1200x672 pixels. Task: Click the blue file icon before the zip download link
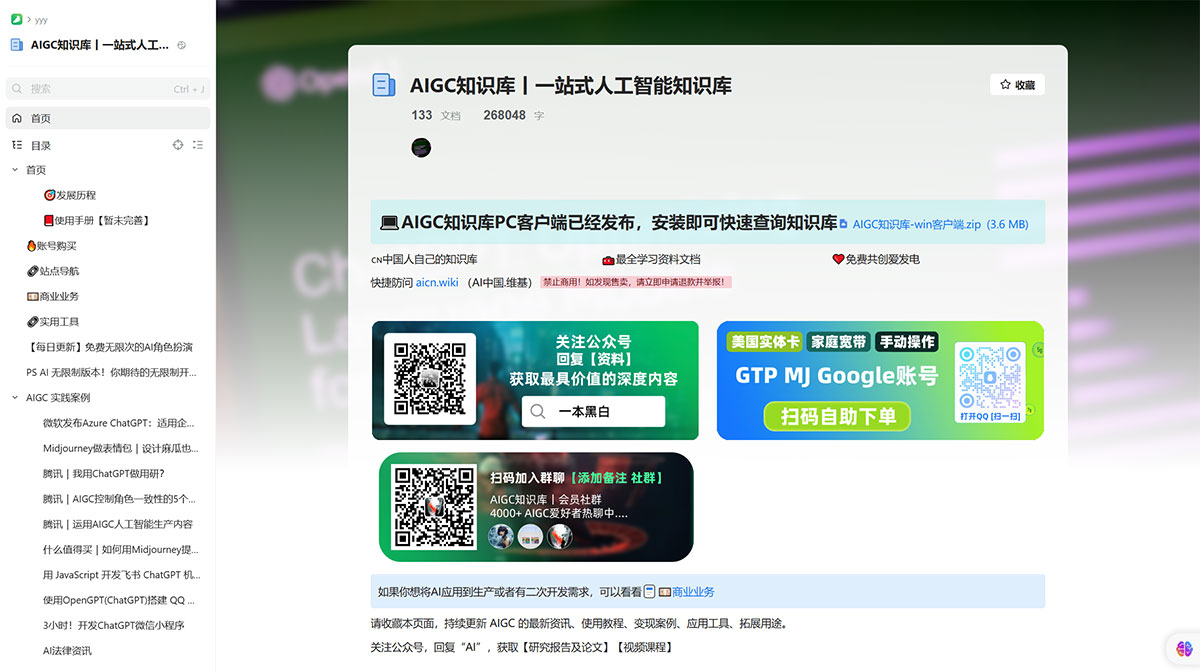[x=842, y=223]
